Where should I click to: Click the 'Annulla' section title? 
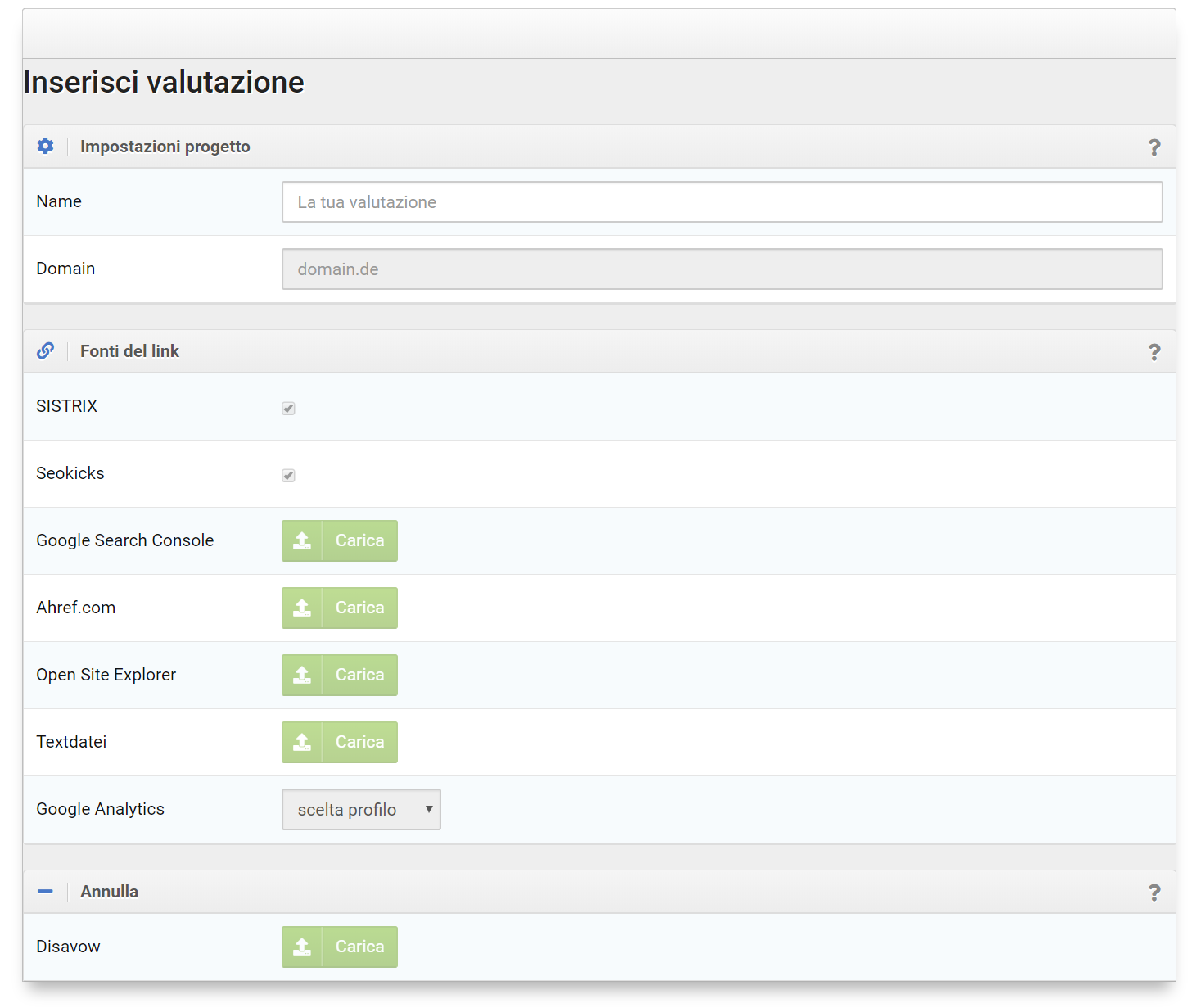pyautogui.click(x=109, y=892)
